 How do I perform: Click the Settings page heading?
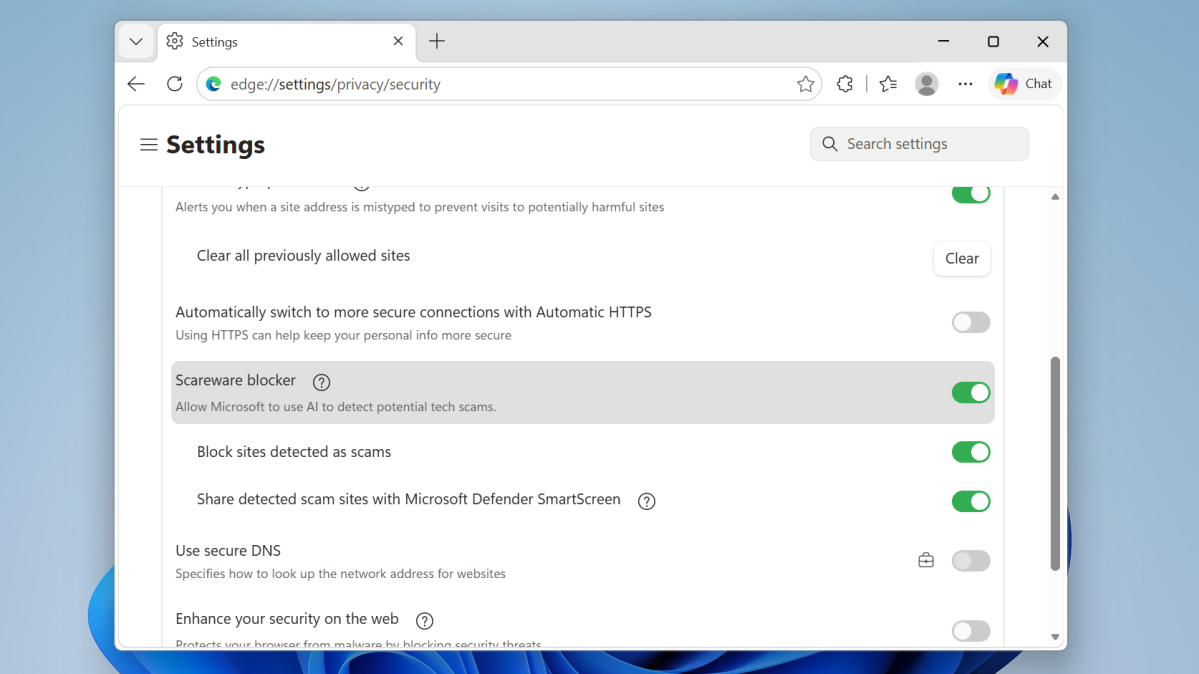point(216,145)
